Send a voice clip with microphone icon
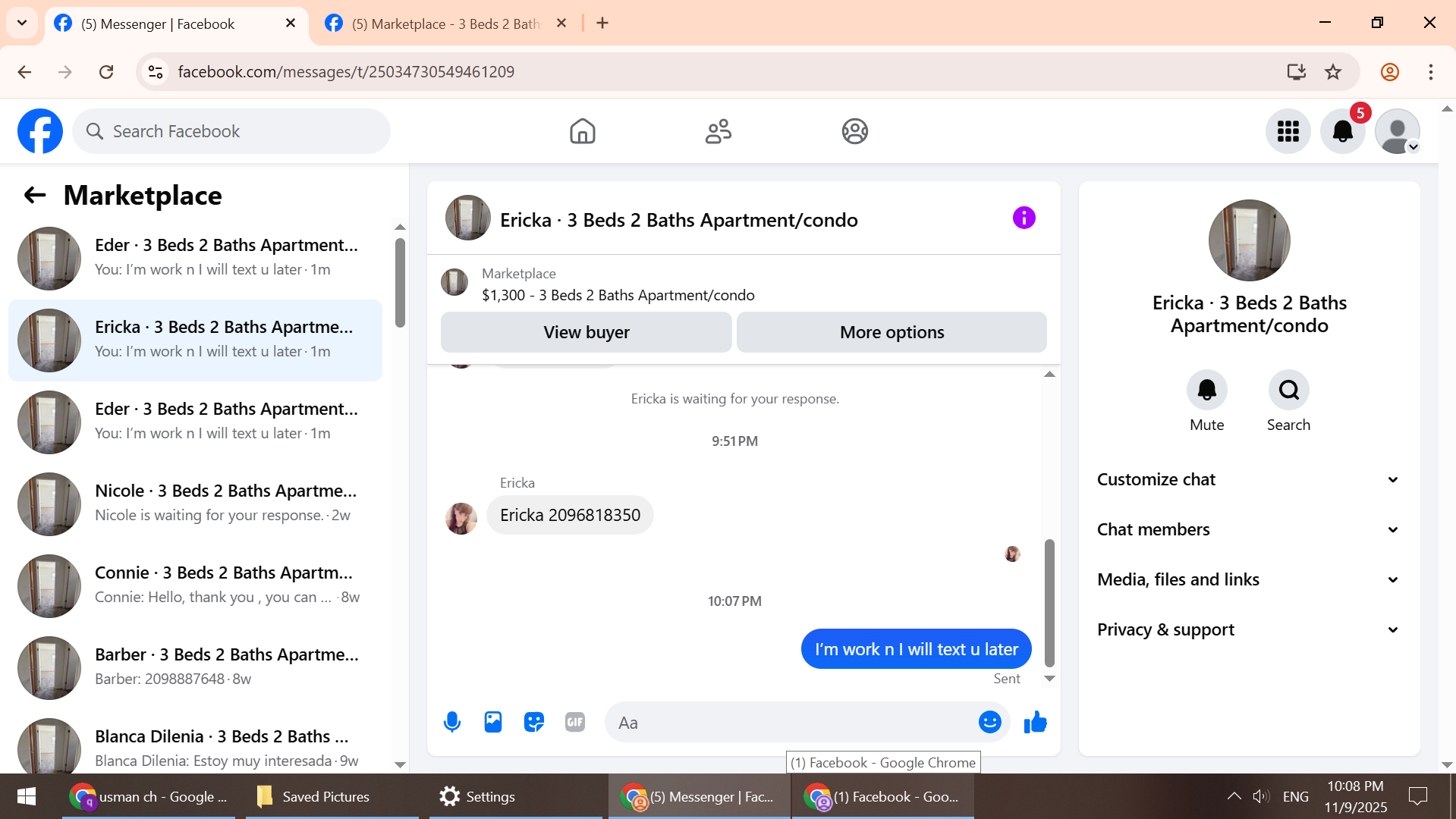1456x819 pixels. pos(452,723)
